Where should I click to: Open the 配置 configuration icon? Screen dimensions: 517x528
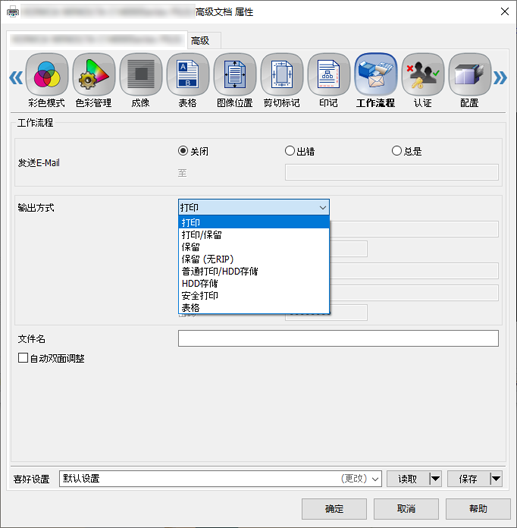[x=470, y=75]
